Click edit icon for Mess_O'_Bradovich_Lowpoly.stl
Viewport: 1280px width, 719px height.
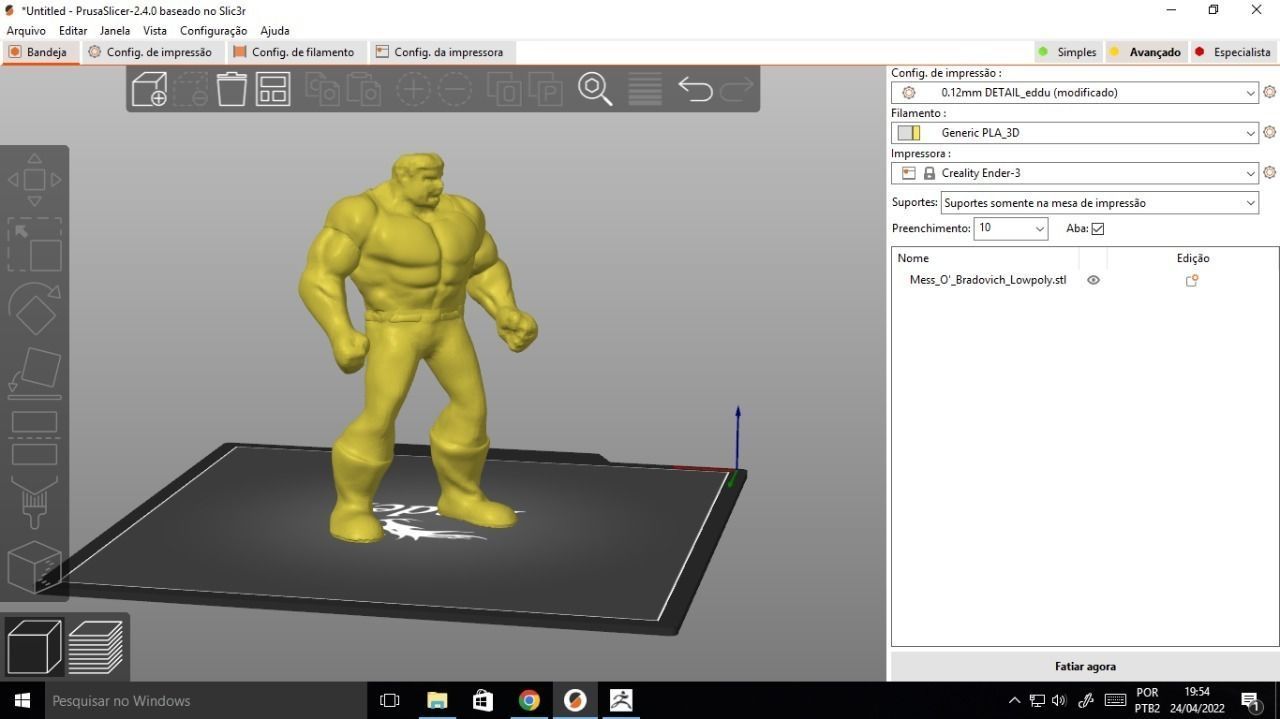pyautogui.click(x=1192, y=281)
